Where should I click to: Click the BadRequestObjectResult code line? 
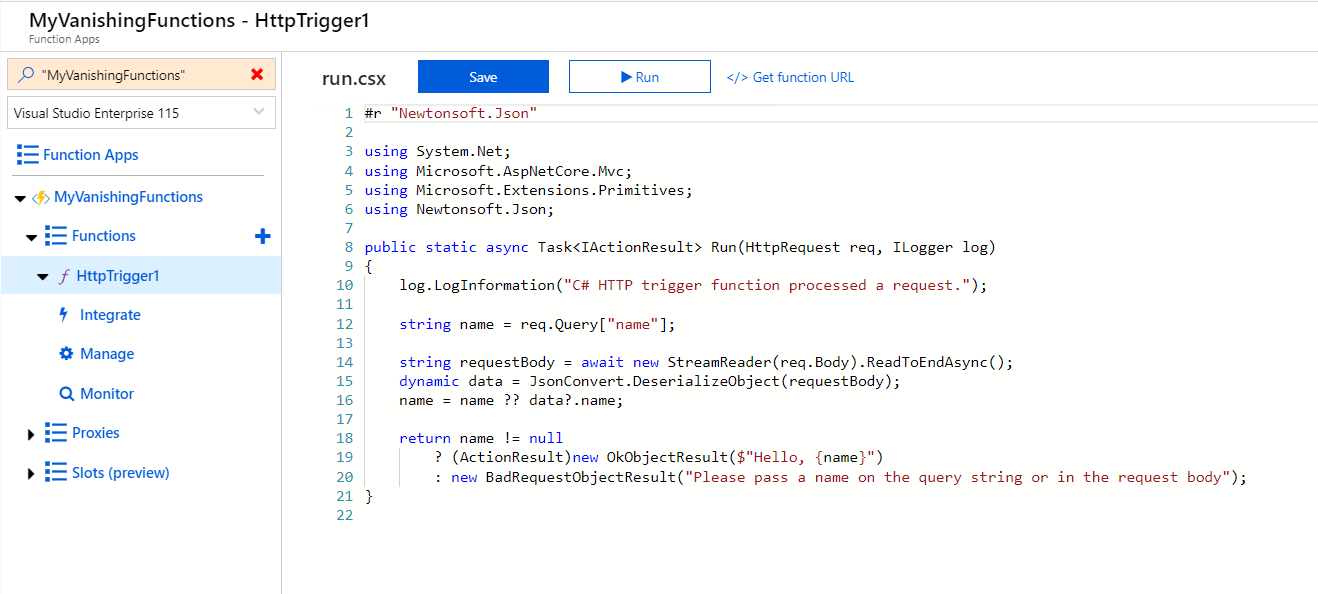(841, 477)
